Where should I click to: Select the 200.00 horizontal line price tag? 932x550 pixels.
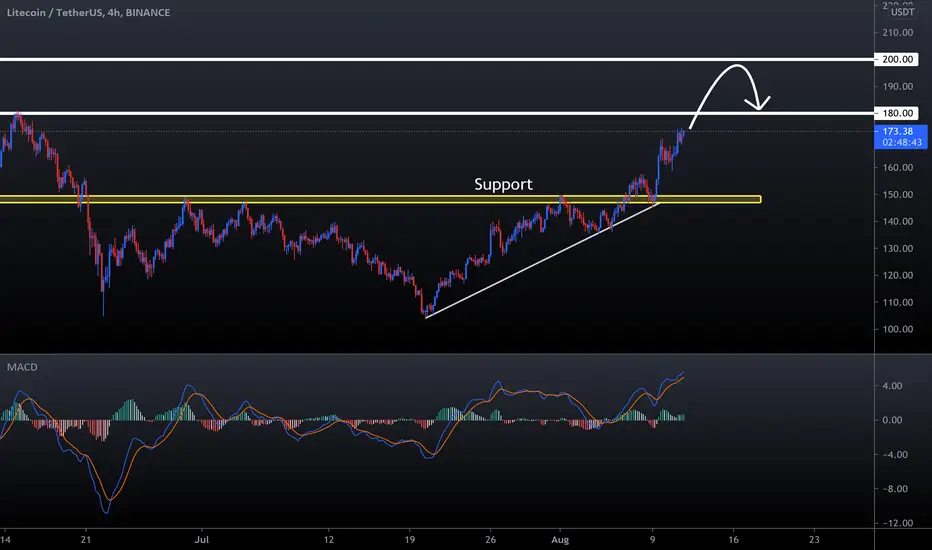pos(897,59)
